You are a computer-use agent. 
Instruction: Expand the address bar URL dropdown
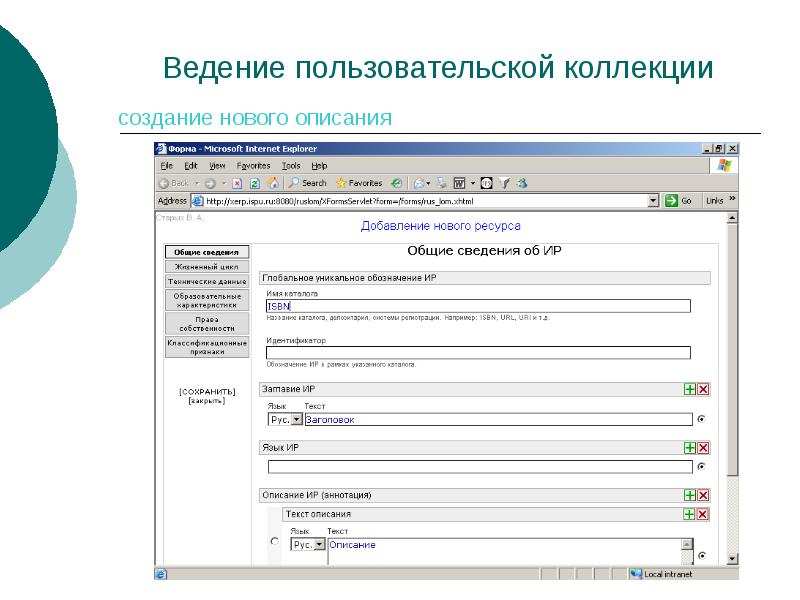654,200
